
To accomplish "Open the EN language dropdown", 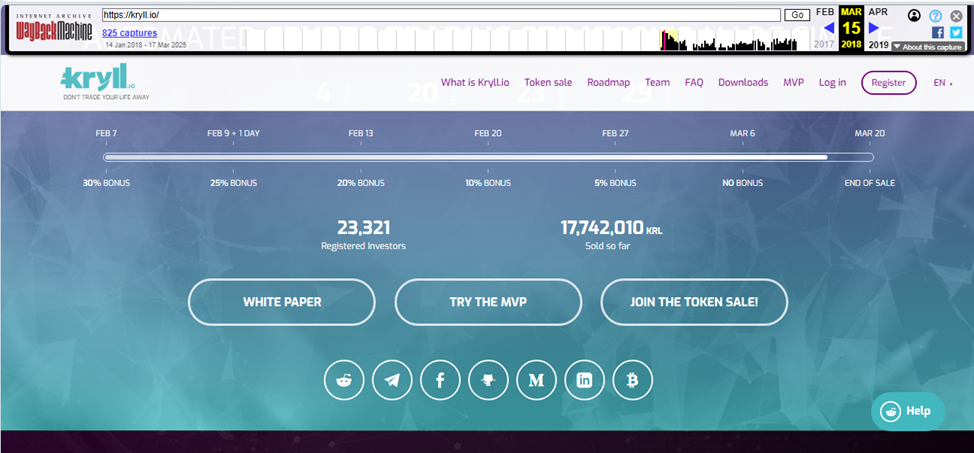I will [943, 83].
